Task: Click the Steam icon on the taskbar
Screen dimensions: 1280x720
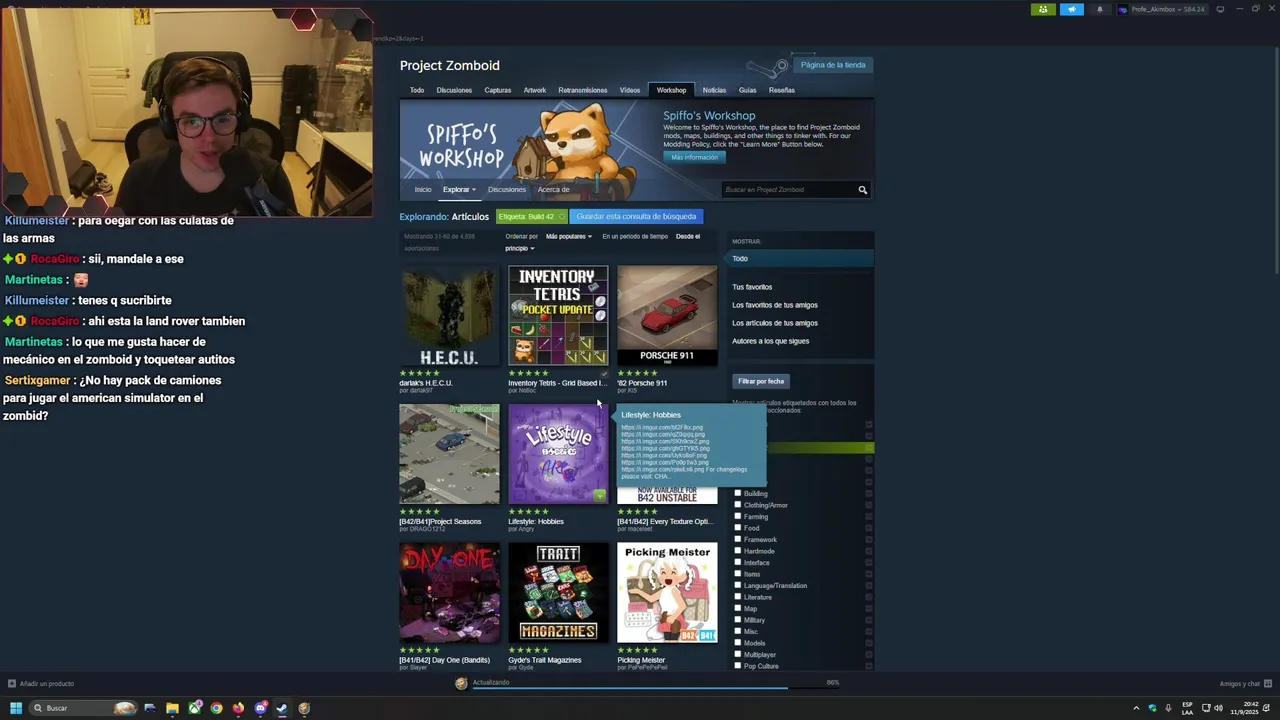Action: pyautogui.click(x=282, y=708)
